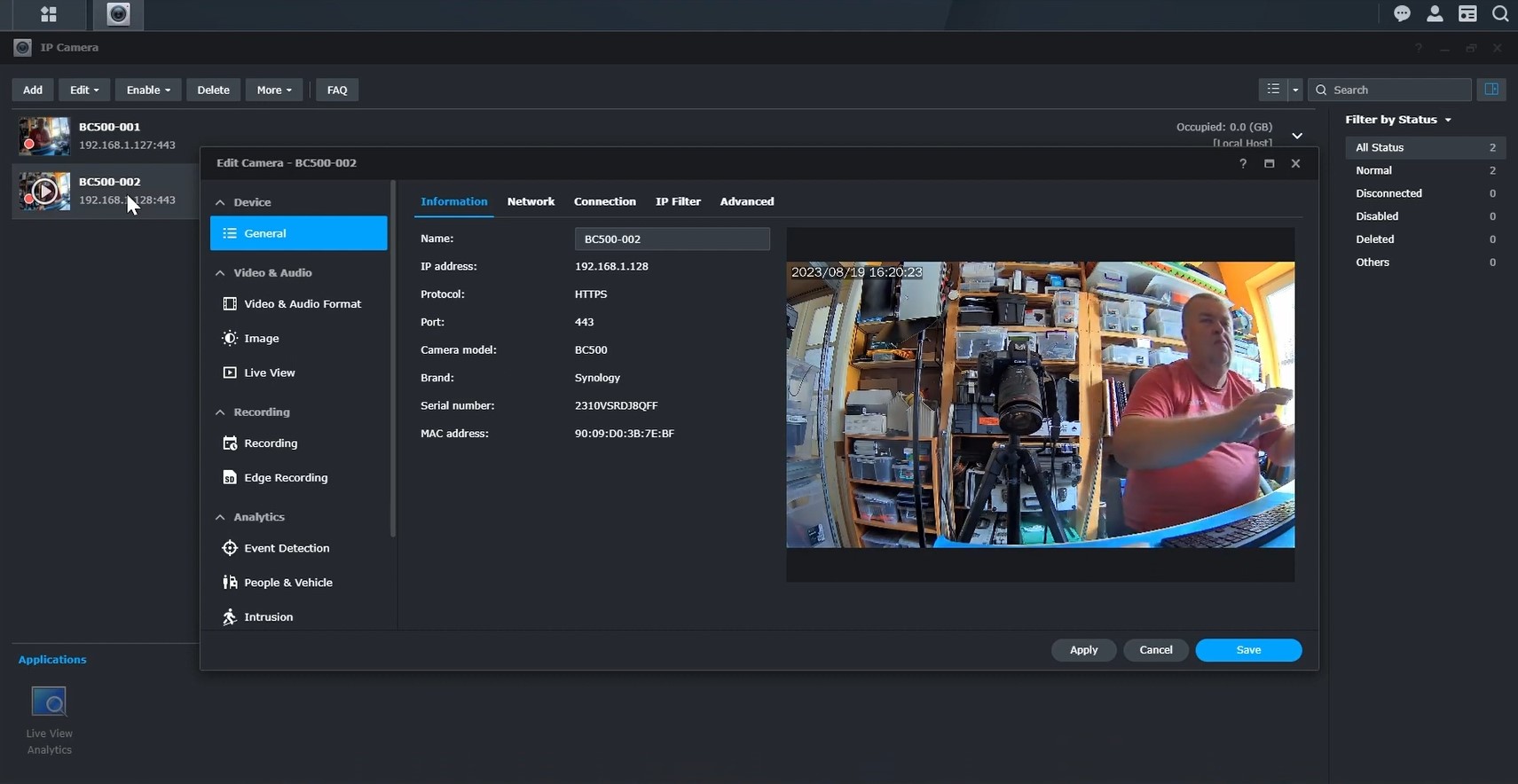1518x784 pixels.
Task: Open the notifications chat bubble icon
Action: tap(1402, 13)
